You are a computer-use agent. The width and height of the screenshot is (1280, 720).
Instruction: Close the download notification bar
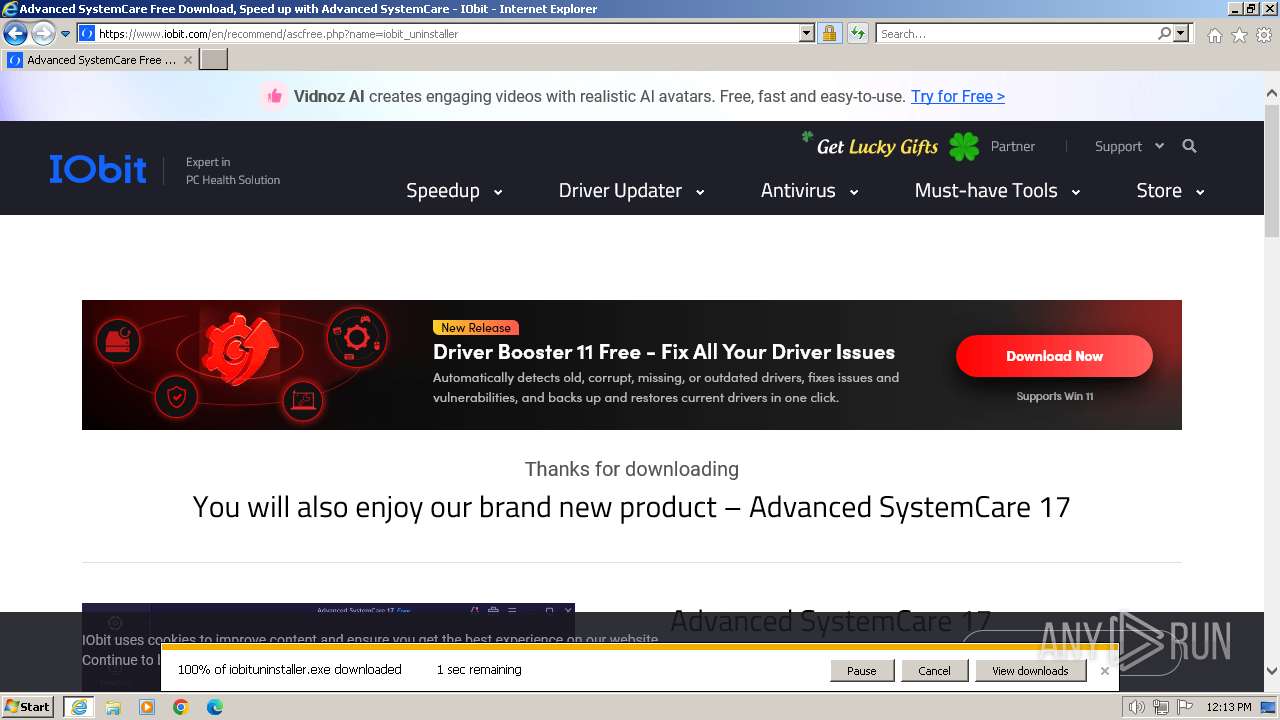point(1104,671)
